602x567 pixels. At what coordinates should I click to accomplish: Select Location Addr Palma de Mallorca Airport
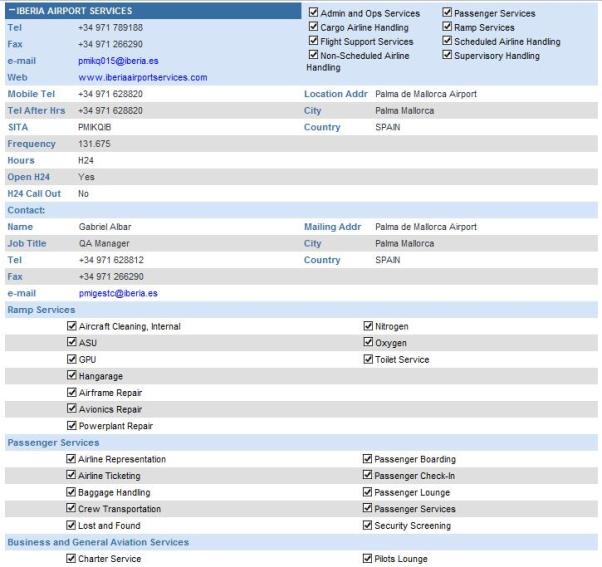[x=426, y=94]
